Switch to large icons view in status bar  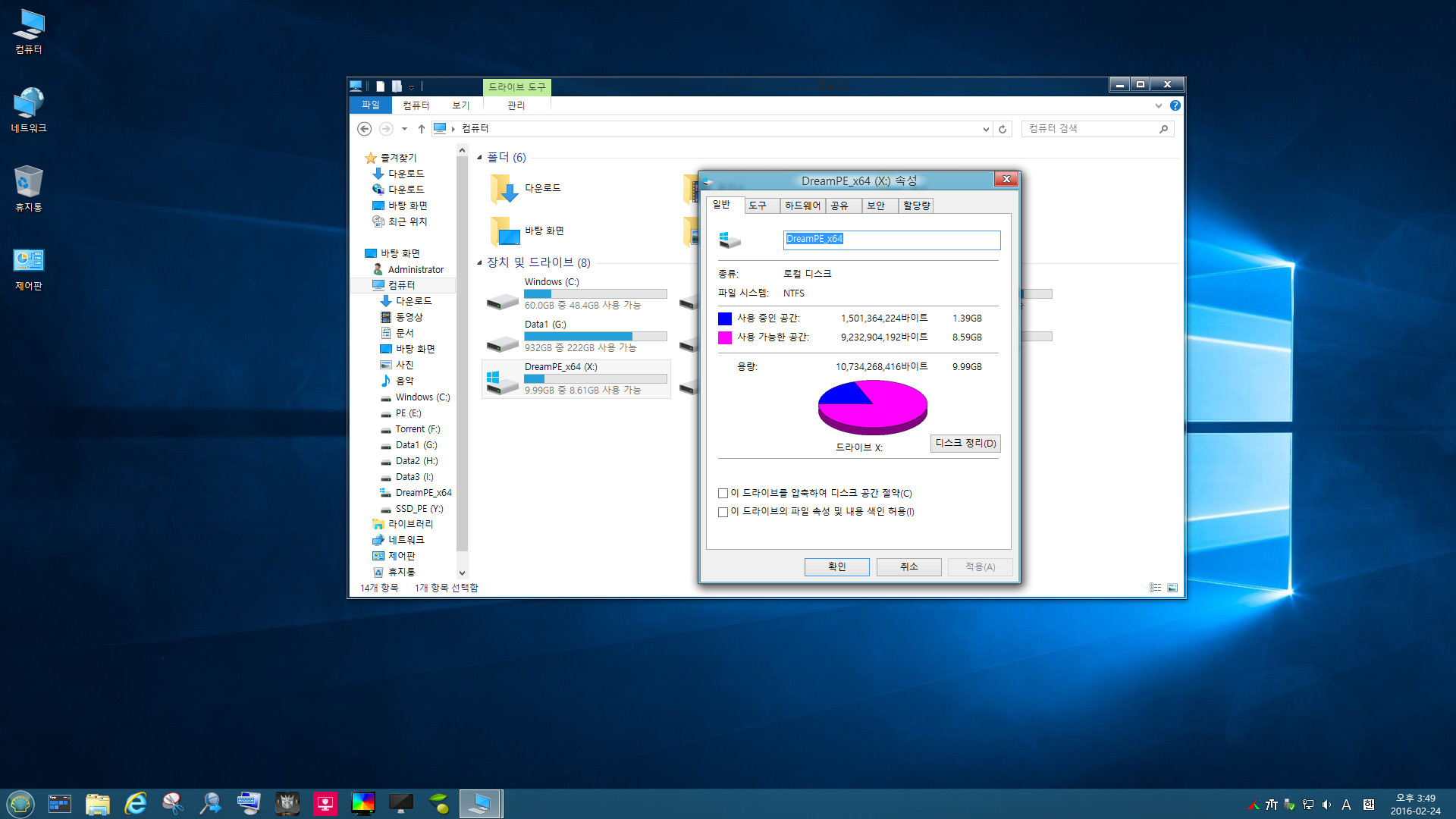tap(1172, 588)
